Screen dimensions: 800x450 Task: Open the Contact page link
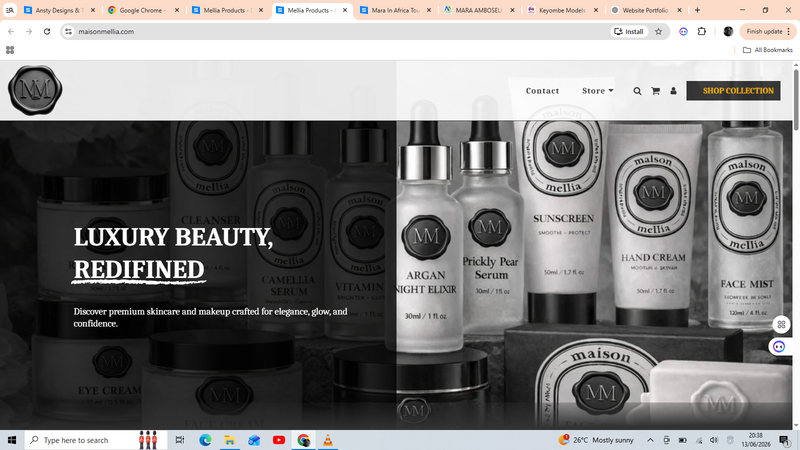pyautogui.click(x=542, y=91)
